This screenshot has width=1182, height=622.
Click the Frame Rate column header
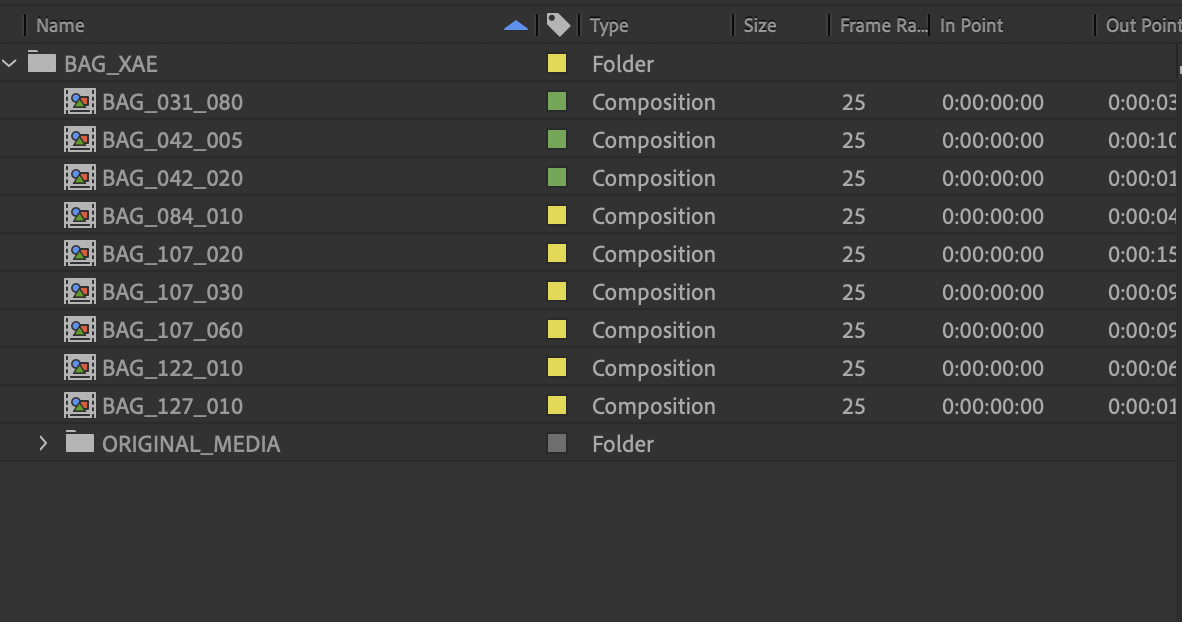(x=883, y=26)
